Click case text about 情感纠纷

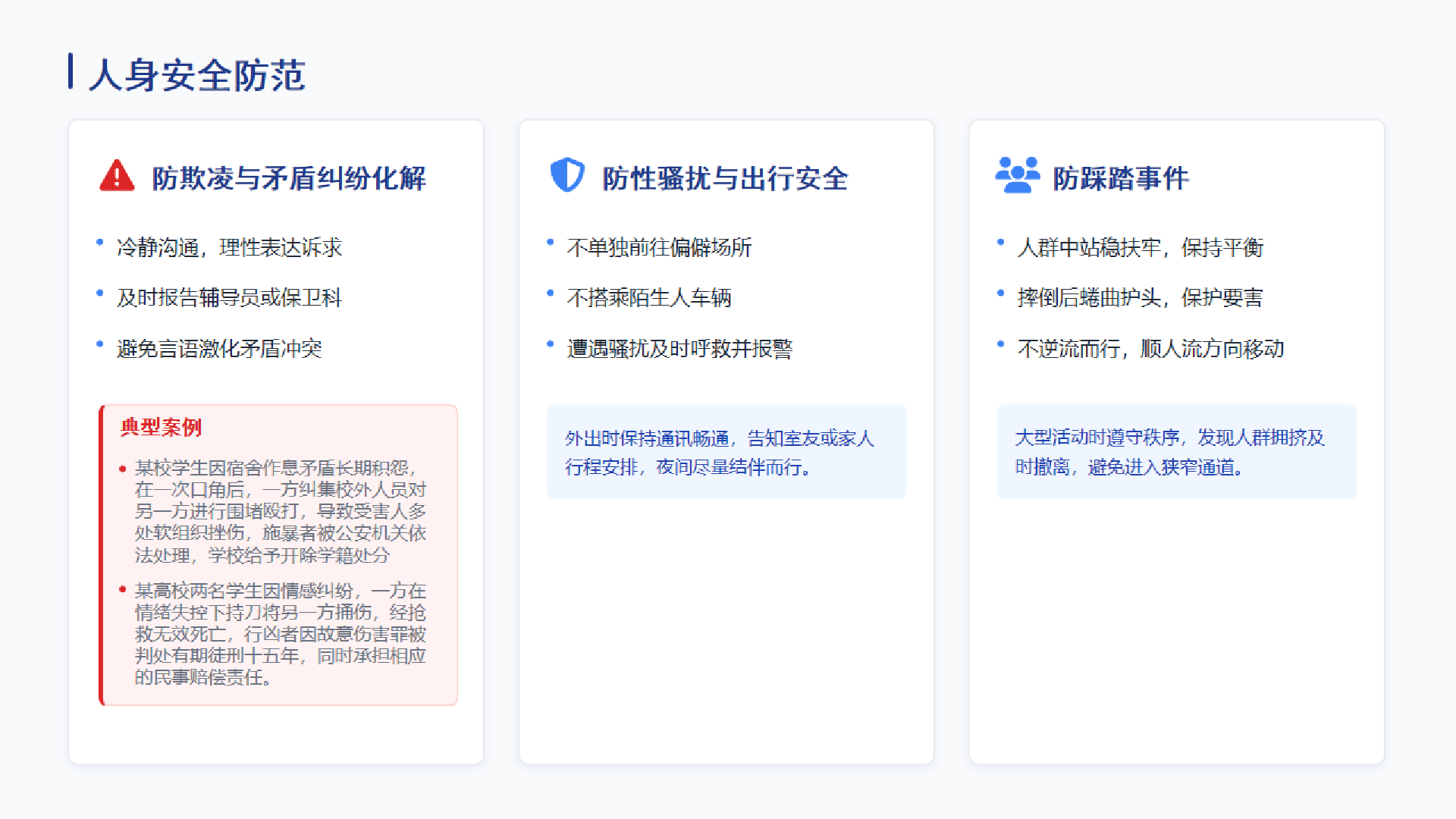pos(280,633)
